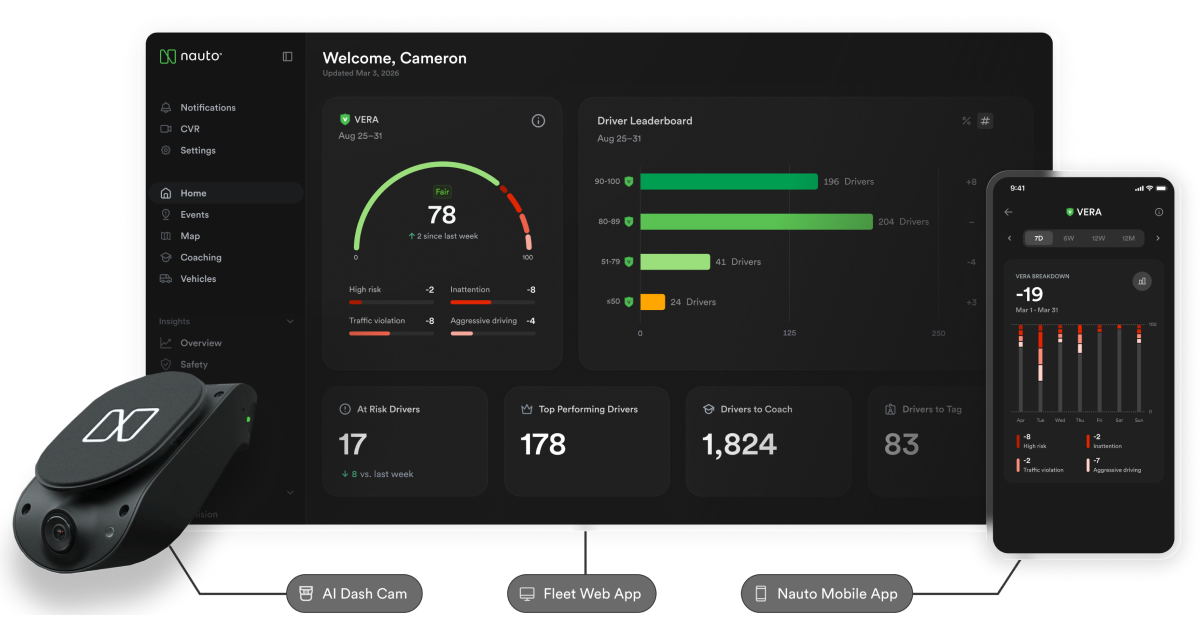This screenshot has height=630, width=1200.
Task: Click the Top Performing Drivers count 178
Action: point(543,444)
